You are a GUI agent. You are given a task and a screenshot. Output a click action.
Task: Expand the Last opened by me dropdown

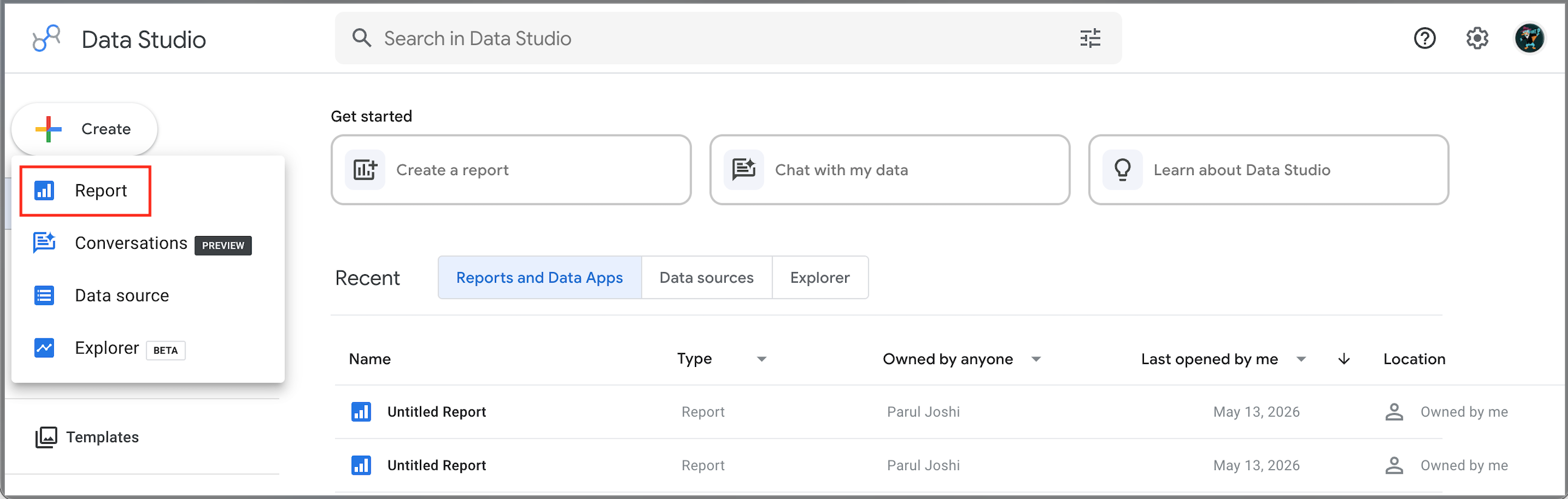click(x=1301, y=359)
